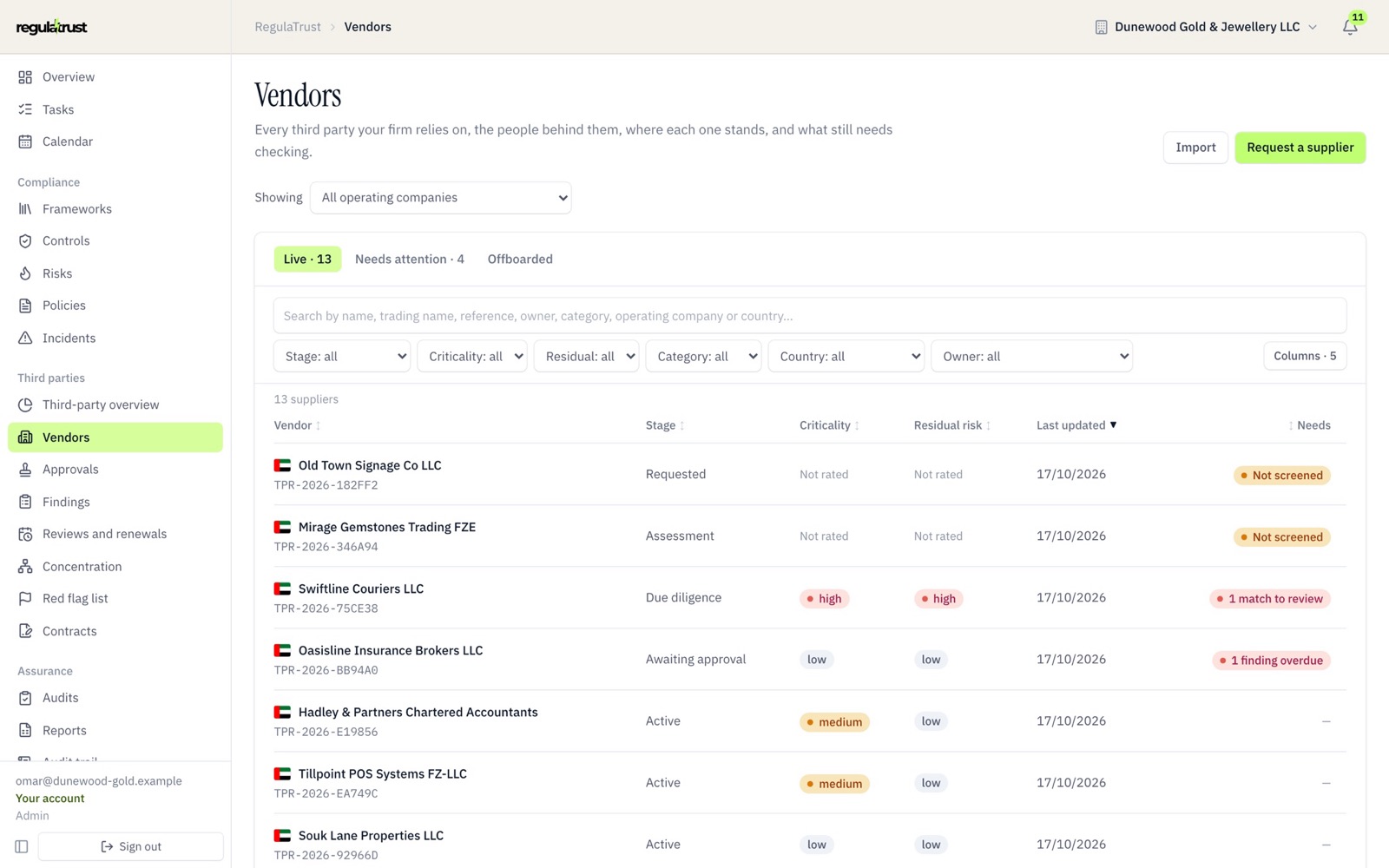Open Concentration hierarchy icon
This screenshot has height=868, width=1389.
pos(25,567)
